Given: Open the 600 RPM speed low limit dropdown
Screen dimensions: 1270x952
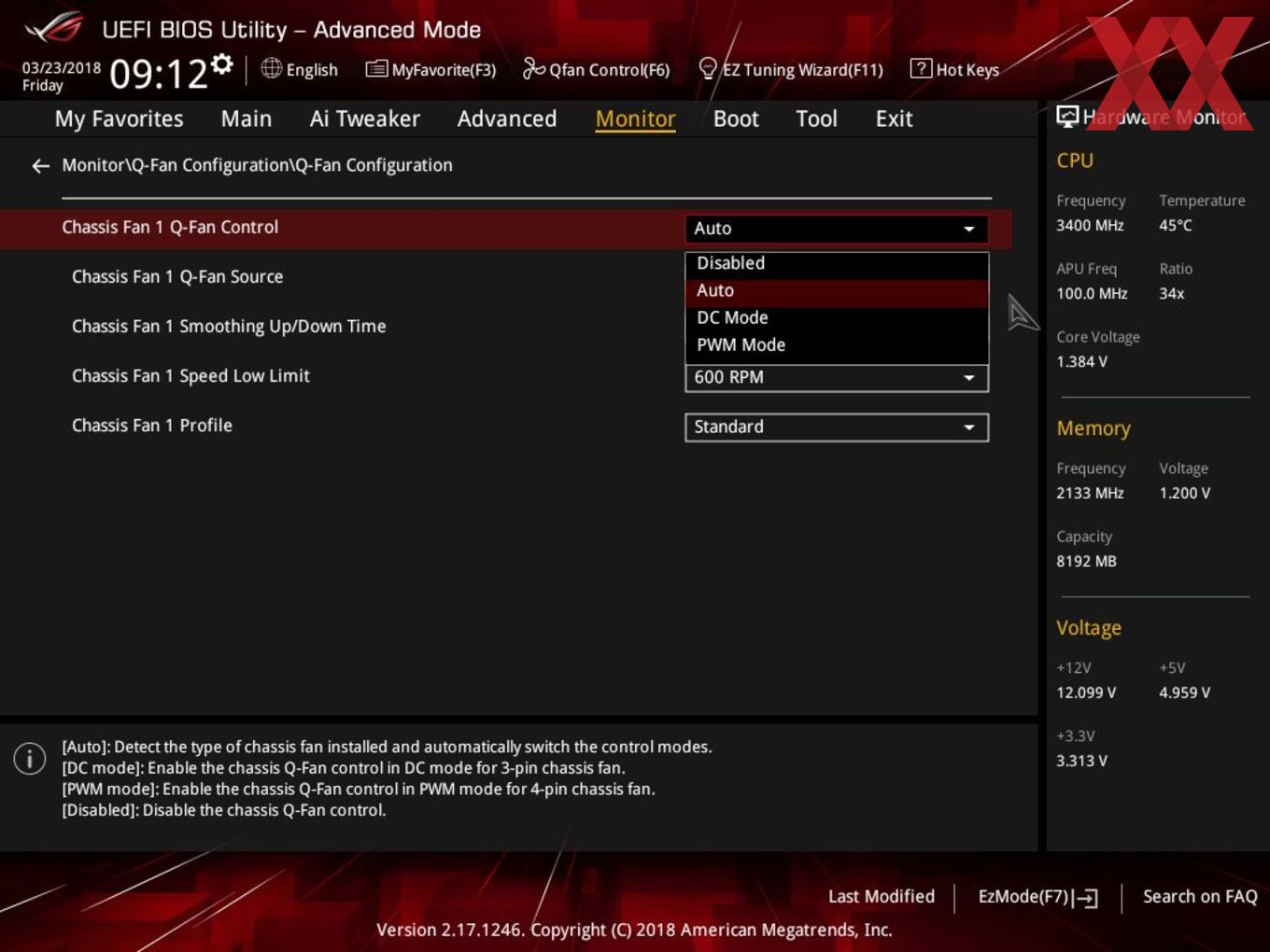Looking at the screenshot, I should pos(837,377).
